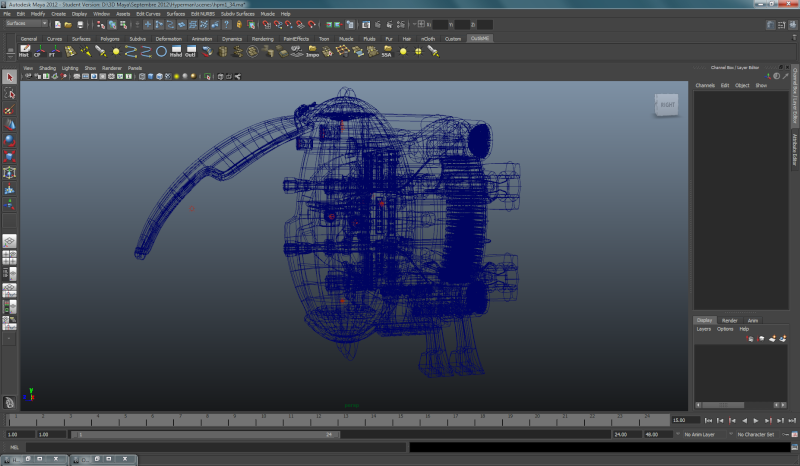The height and width of the screenshot is (466, 800).
Task: Open Outl outliner shelf button
Action: coord(191,51)
